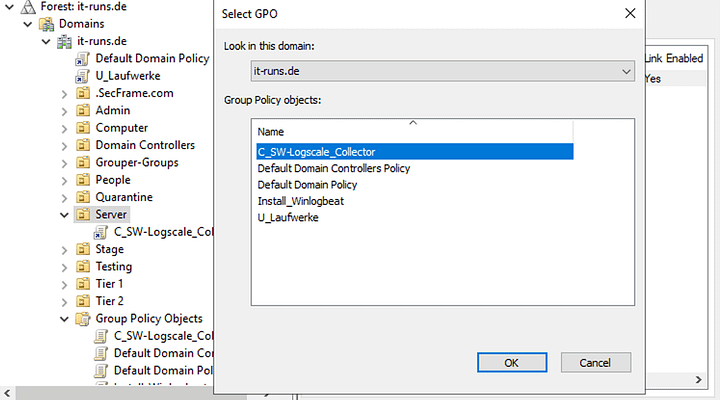Click the it-runs.de domain icon in tree
This screenshot has width=720, height=400.
[x=65, y=41]
